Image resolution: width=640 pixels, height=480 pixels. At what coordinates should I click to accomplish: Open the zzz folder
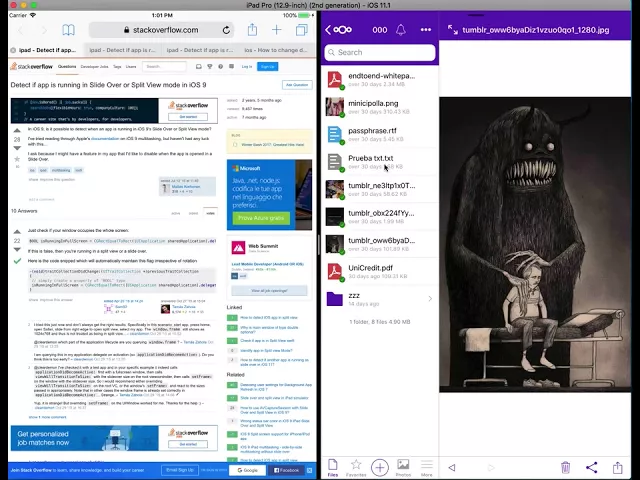click(380, 299)
